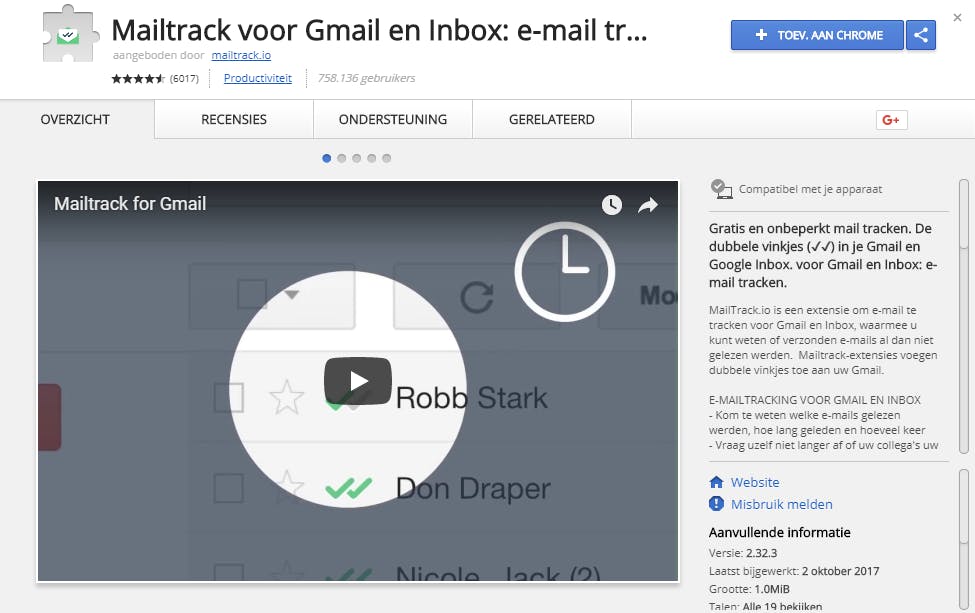This screenshot has width=975, height=613.
Task: Click the Compatibel met je apparaat text
Action: pos(810,189)
